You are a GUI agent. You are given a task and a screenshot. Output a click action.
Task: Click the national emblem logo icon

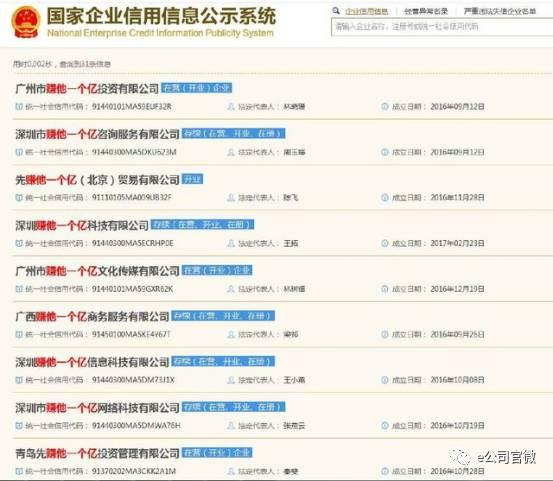pyautogui.click(x=26, y=22)
